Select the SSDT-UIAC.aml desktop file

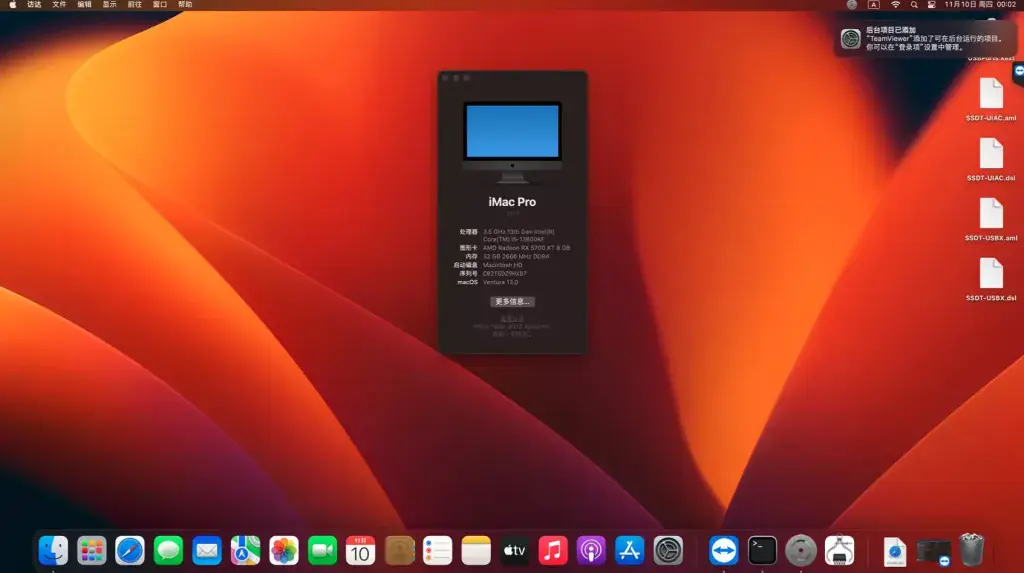click(991, 99)
